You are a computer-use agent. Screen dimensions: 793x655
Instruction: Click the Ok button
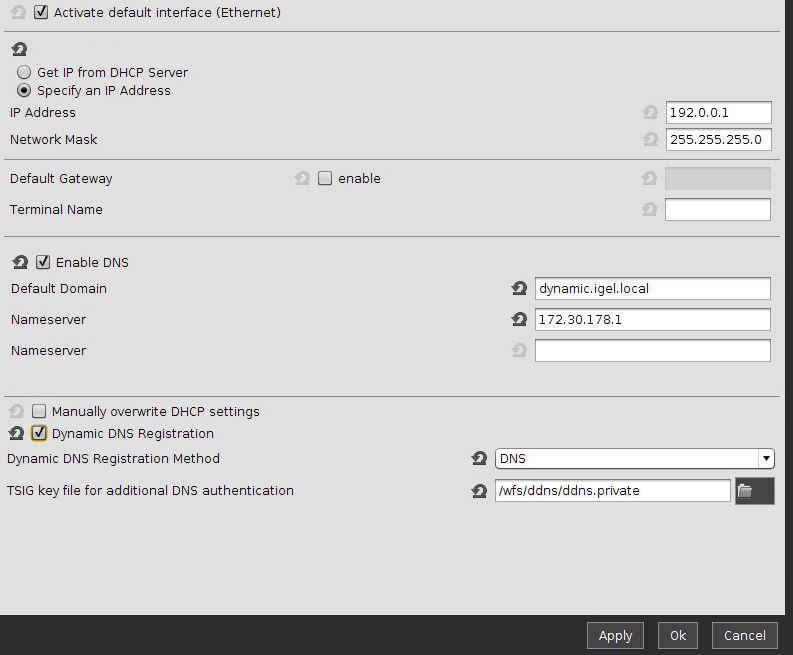[678, 635]
